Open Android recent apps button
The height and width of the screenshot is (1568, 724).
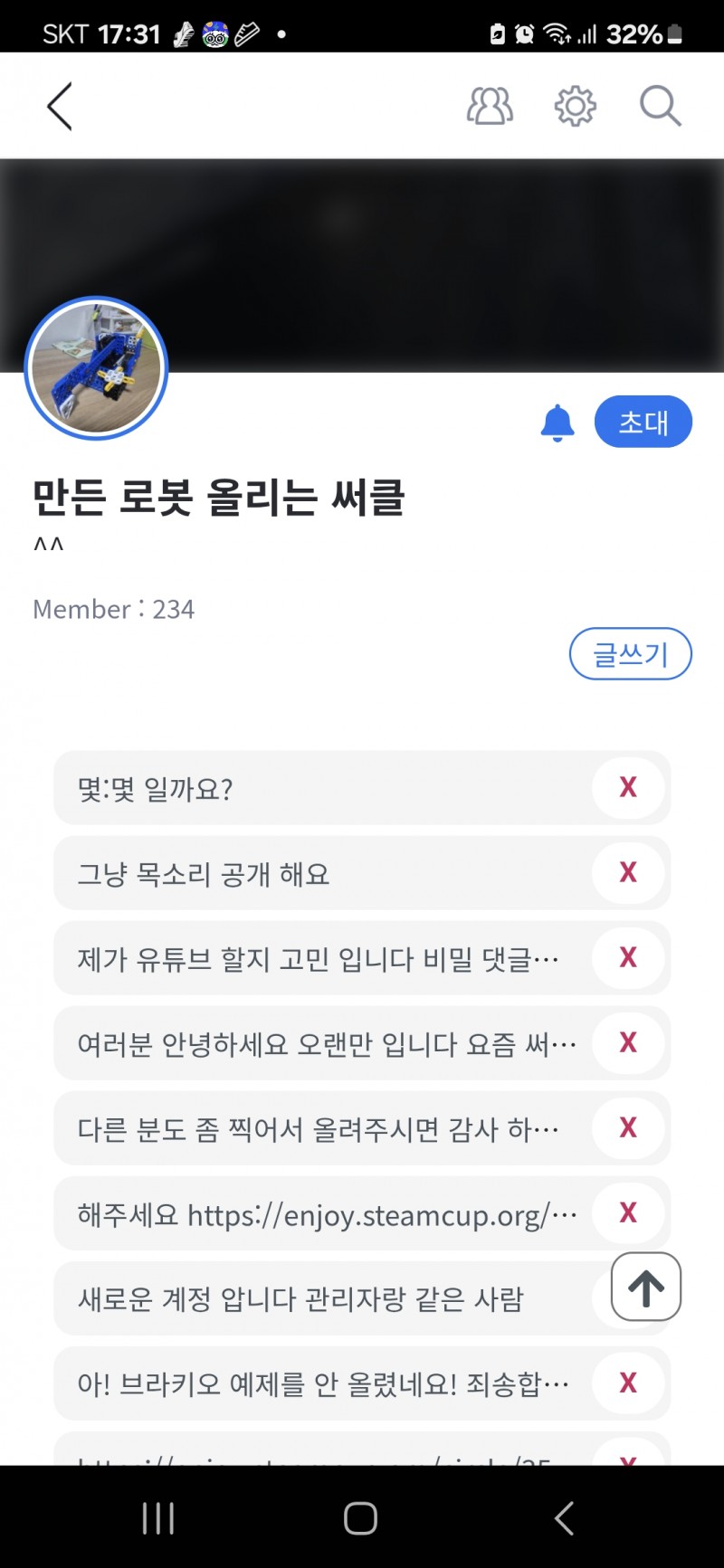(x=158, y=1518)
